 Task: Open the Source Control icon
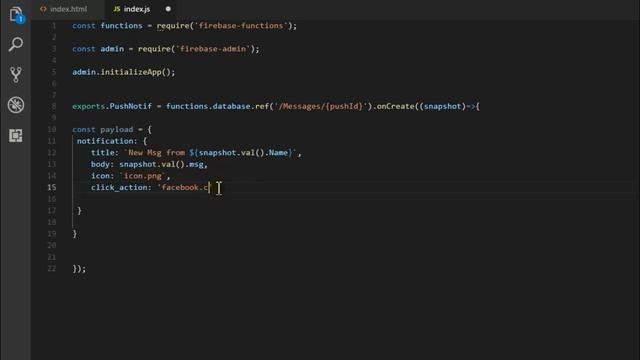click(16, 75)
